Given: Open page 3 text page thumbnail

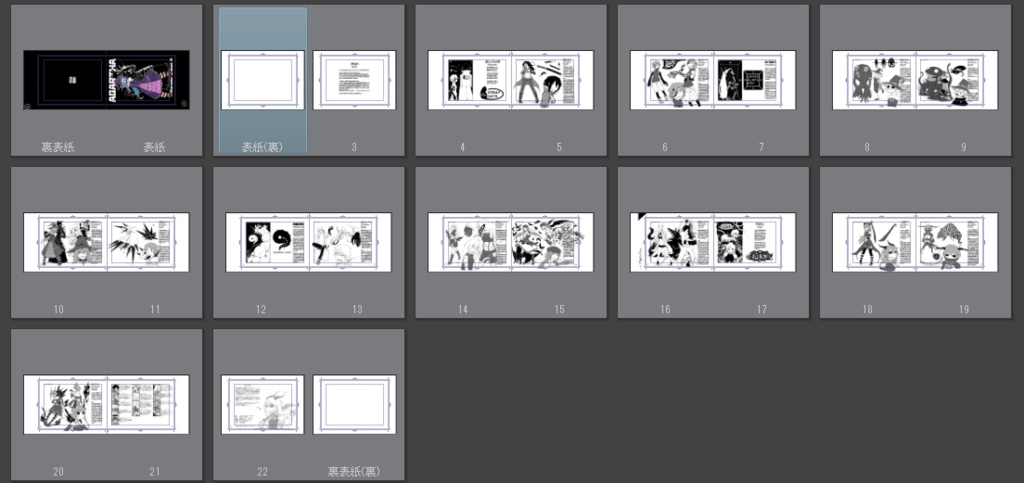Looking at the screenshot, I should click(x=355, y=80).
